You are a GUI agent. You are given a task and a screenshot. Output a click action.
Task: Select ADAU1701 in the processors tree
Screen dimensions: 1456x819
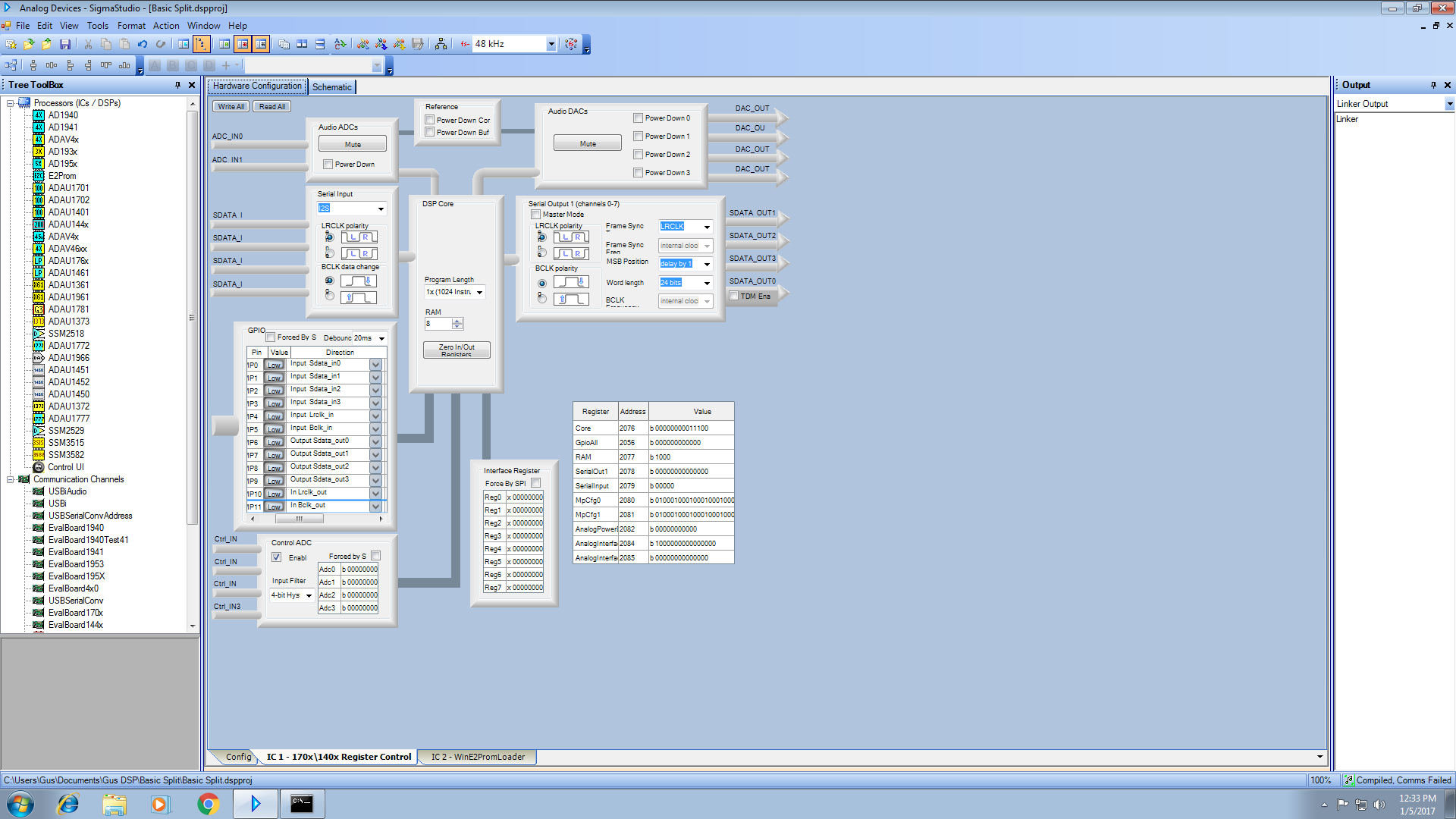click(x=68, y=188)
